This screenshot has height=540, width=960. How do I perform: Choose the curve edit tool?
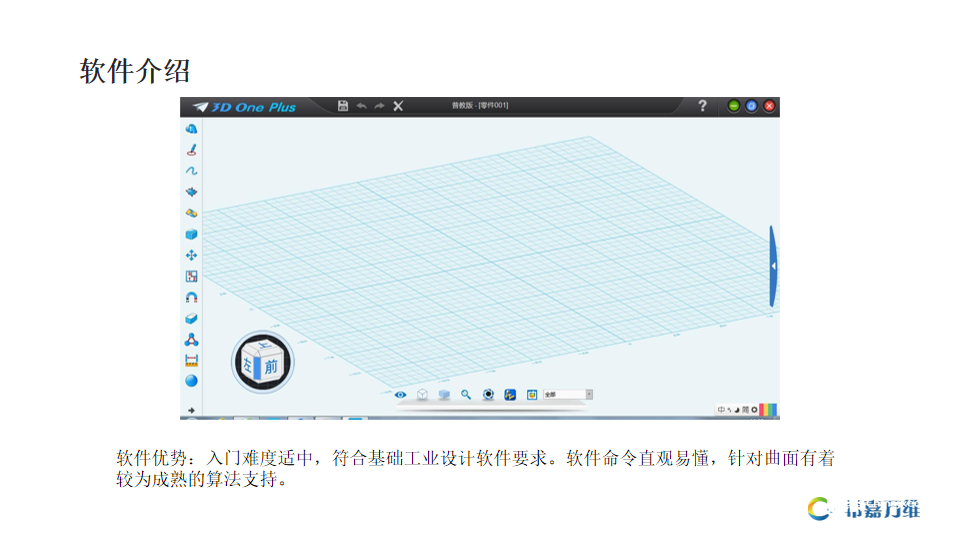point(191,170)
